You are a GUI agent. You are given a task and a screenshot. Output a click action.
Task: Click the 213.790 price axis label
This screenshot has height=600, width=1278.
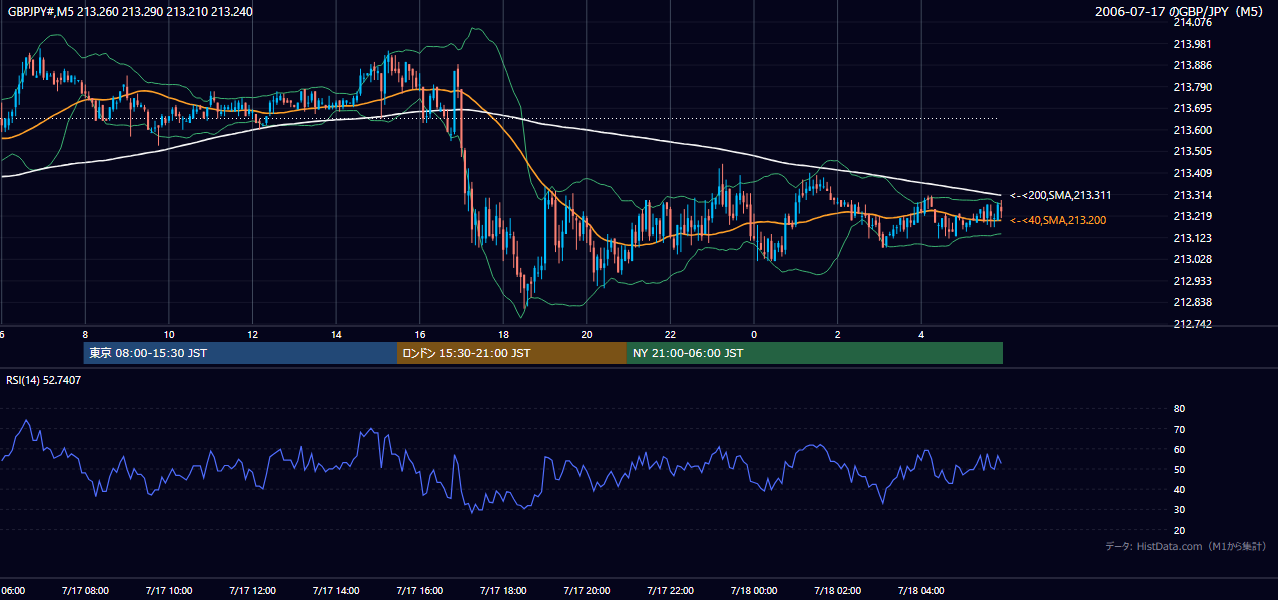1191,87
